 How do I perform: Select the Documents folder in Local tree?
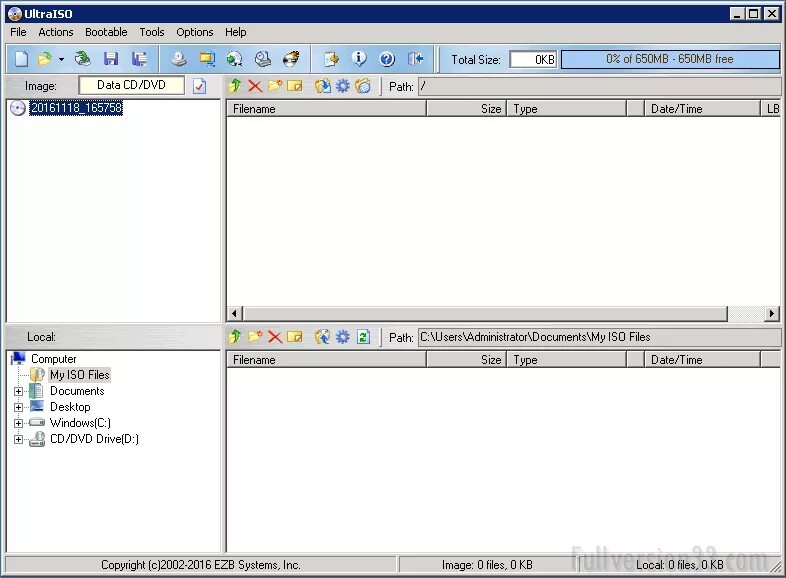tap(77, 391)
